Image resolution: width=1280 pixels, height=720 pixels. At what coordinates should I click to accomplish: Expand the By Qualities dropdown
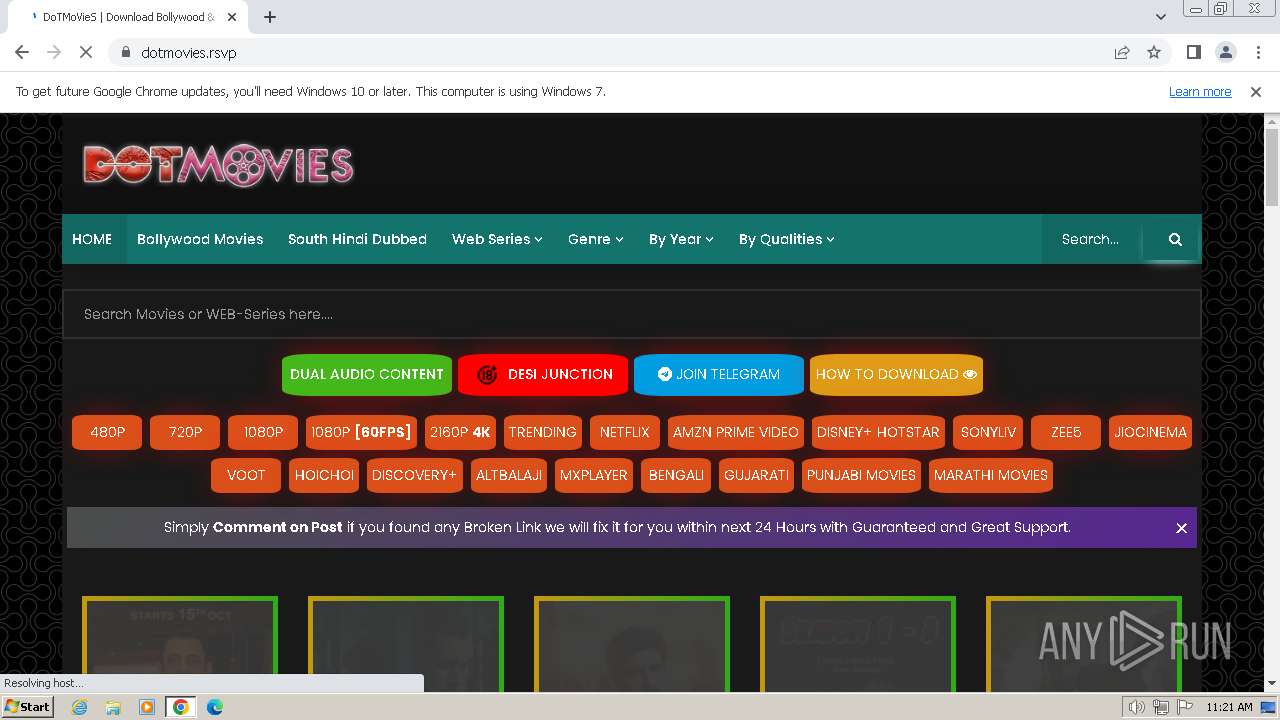coord(786,239)
